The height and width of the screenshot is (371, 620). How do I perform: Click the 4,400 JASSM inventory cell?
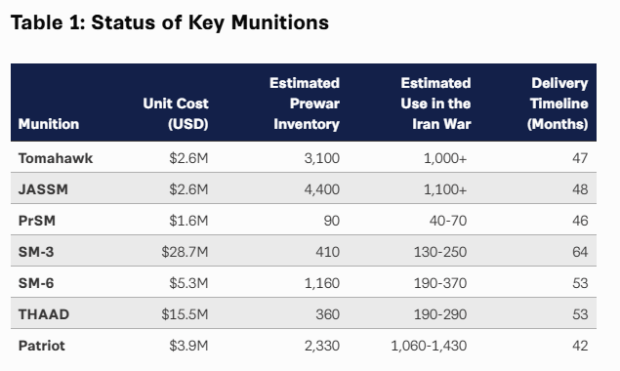pos(322,189)
